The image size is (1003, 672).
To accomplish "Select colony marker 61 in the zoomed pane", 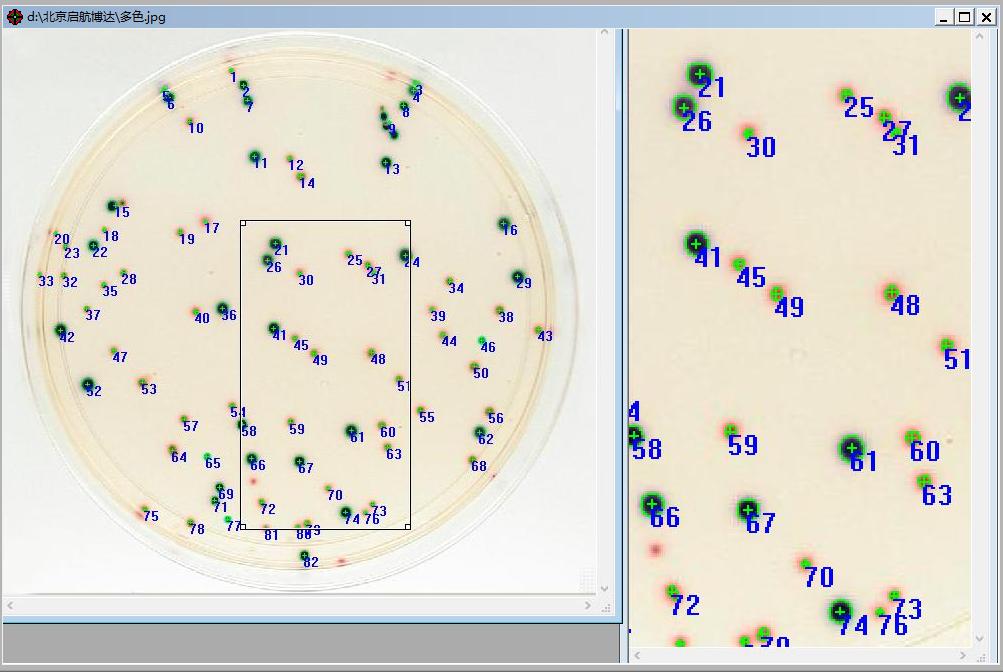I will [851, 448].
